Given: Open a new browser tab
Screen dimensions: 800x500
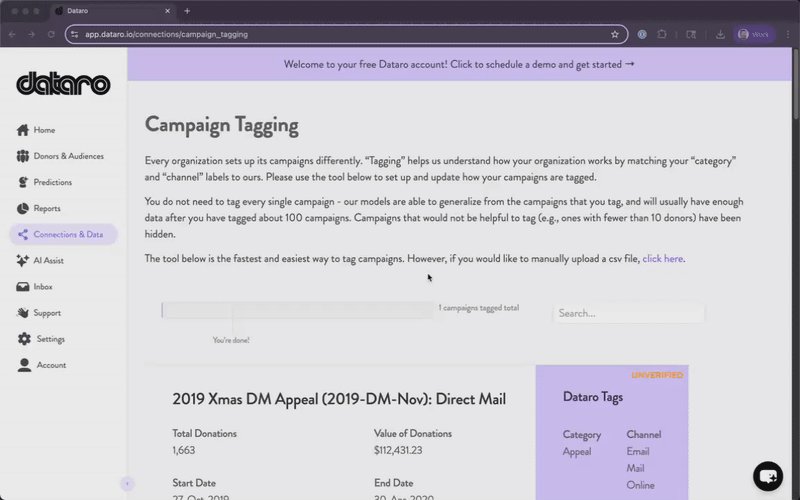Looking at the screenshot, I should [x=187, y=11].
